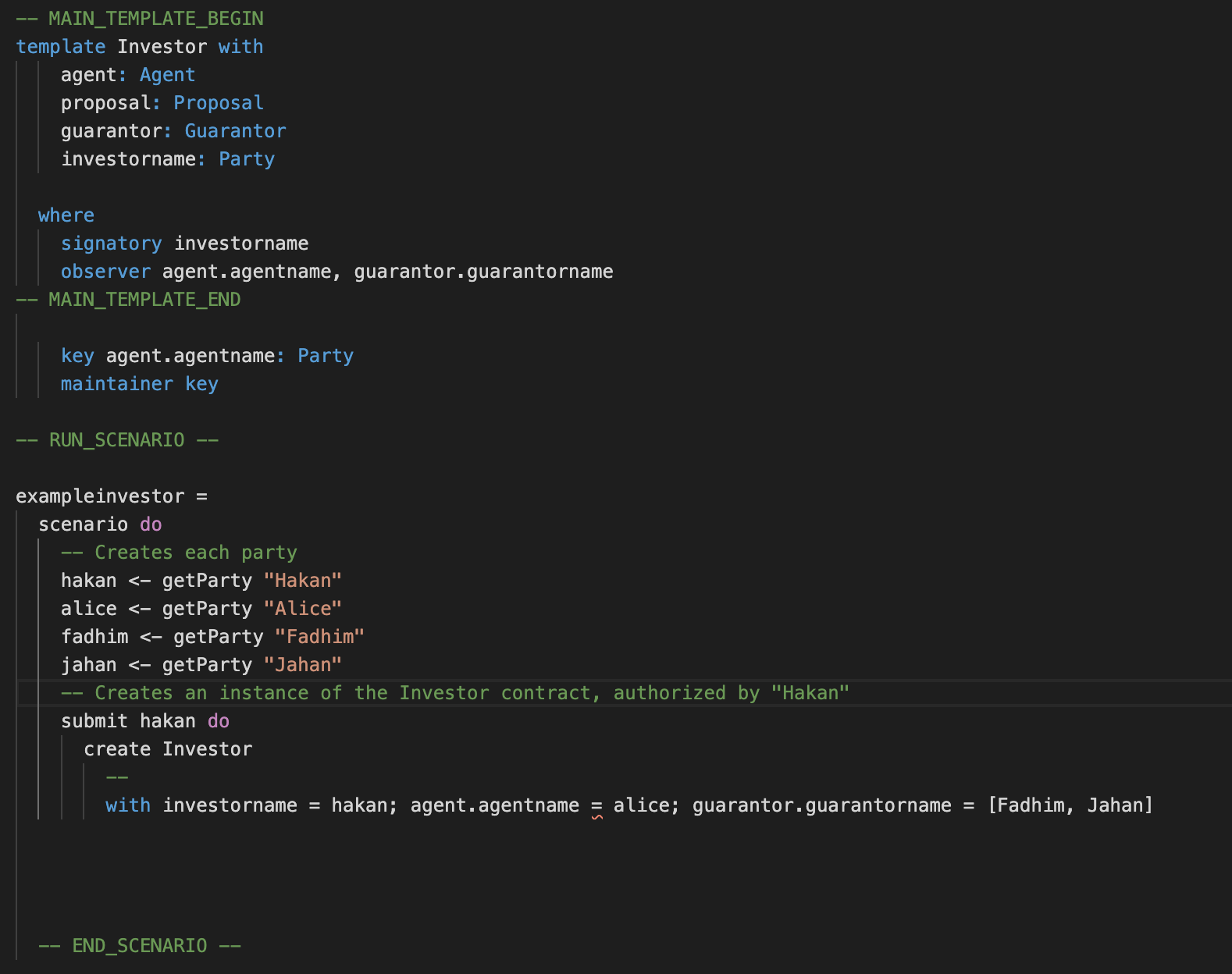Click the 'observer' keyword
The height and width of the screenshot is (974, 1232).
point(105,272)
